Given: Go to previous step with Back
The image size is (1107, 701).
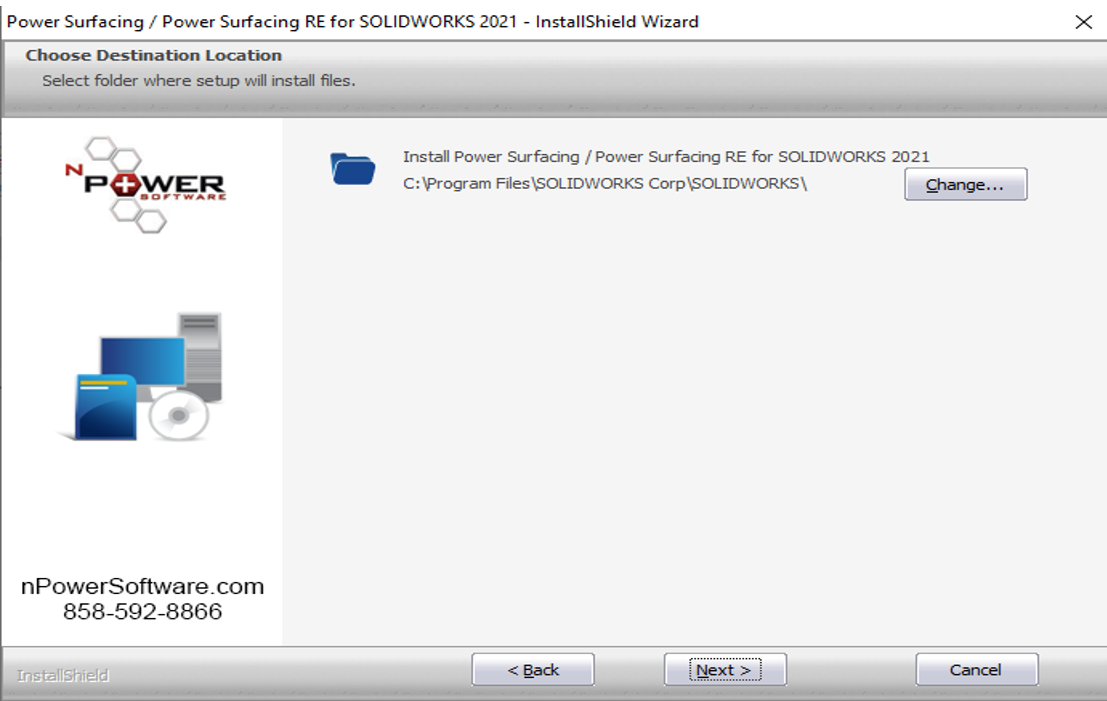Looking at the screenshot, I should pyautogui.click(x=533, y=669).
